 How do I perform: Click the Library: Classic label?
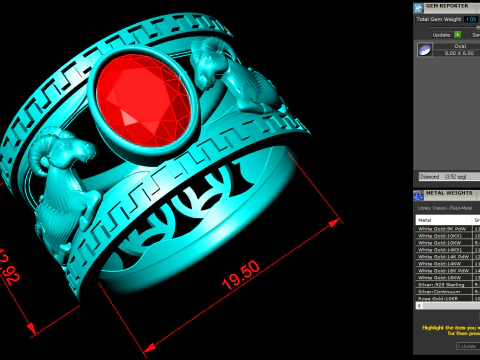[445, 208]
